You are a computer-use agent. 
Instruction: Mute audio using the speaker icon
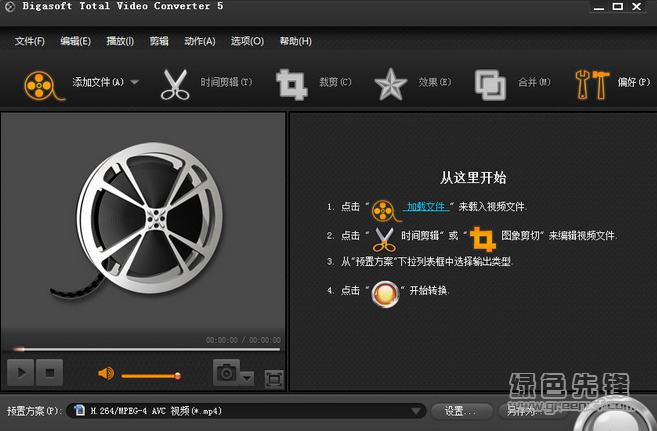[106, 374]
